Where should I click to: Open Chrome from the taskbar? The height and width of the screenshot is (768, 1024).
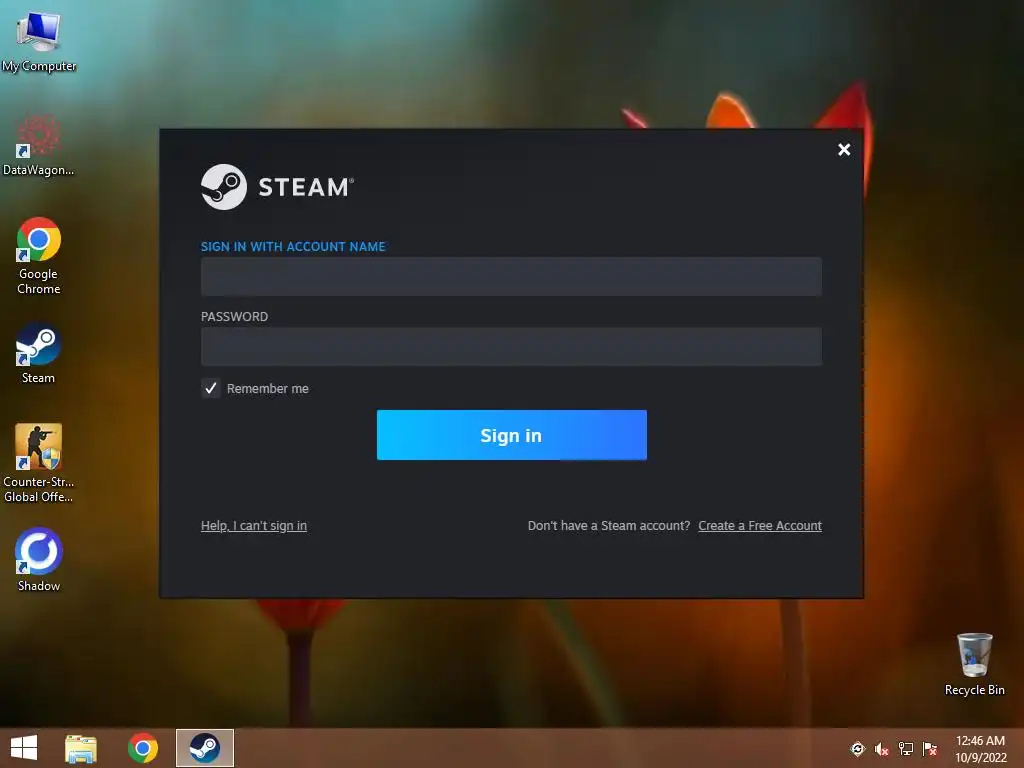(x=143, y=748)
